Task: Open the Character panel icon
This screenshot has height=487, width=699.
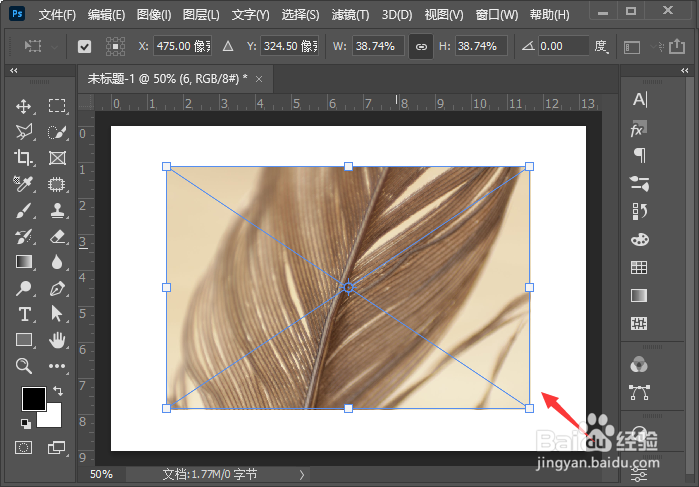Action: pyautogui.click(x=640, y=99)
